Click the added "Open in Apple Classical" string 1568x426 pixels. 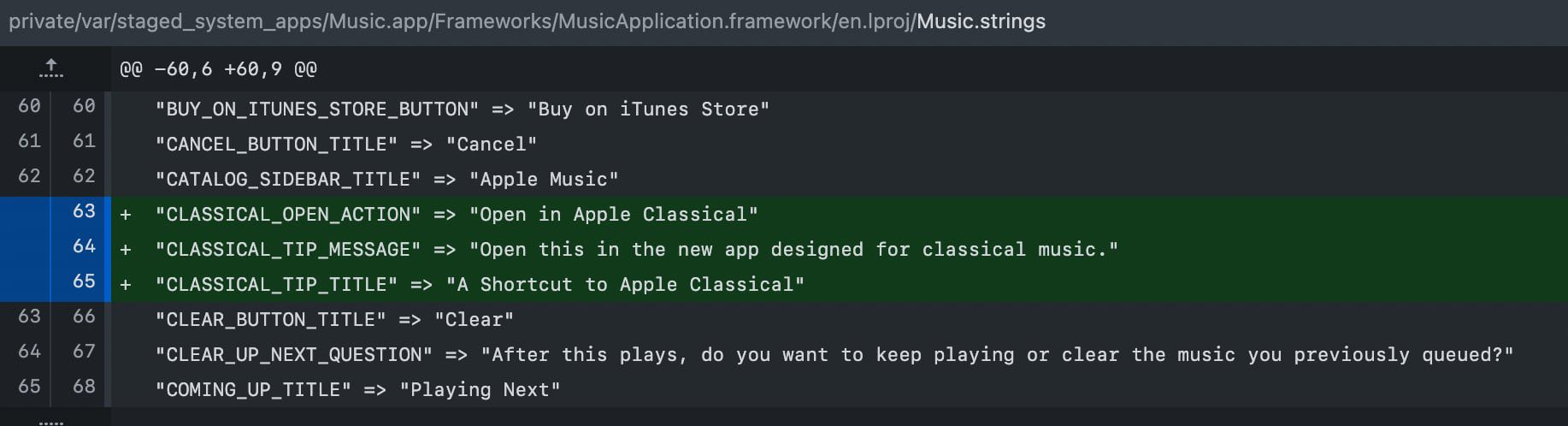coord(613,215)
